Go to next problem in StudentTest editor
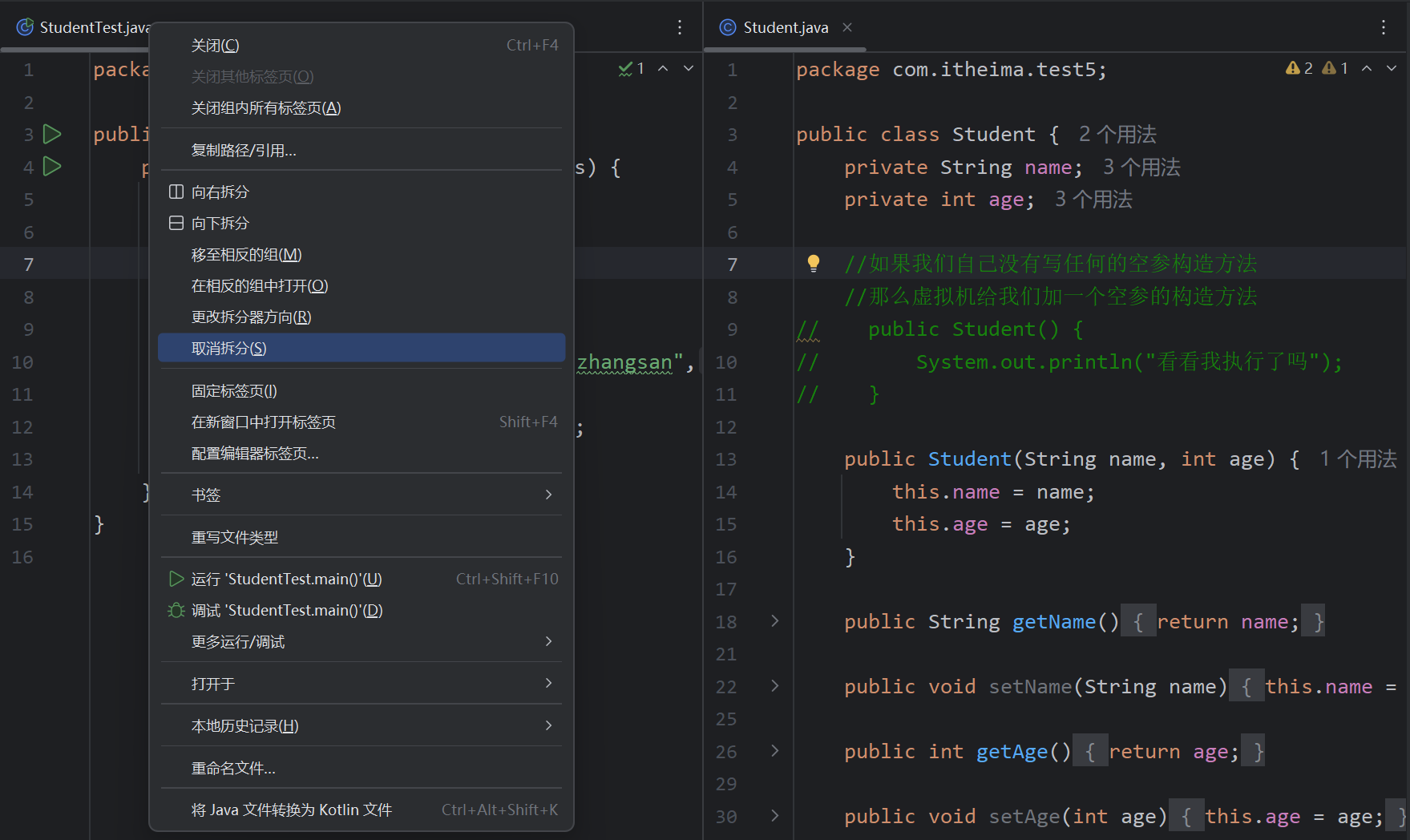Image resolution: width=1410 pixels, height=840 pixels. (x=689, y=69)
